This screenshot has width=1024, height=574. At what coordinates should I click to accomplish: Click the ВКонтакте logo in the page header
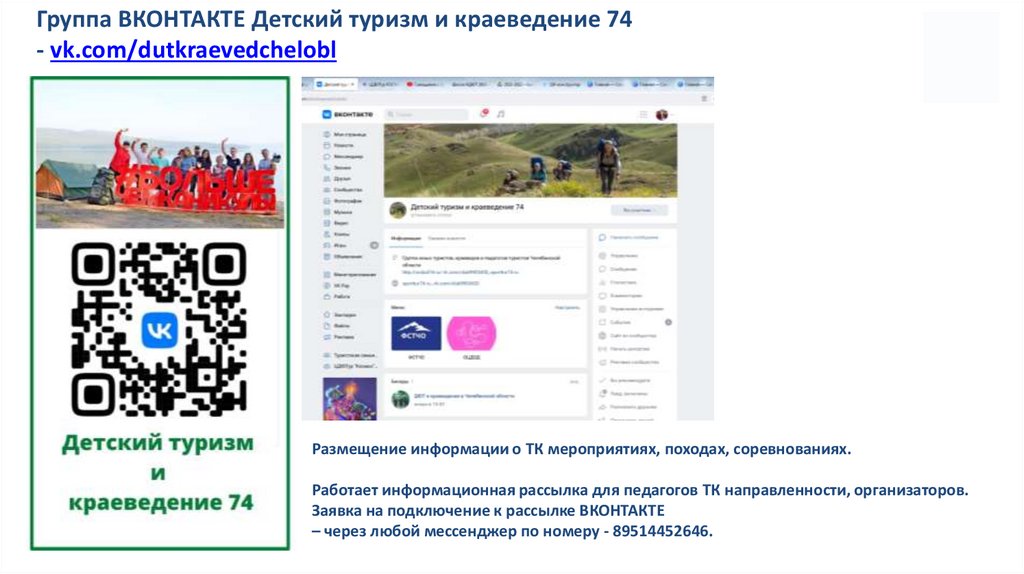point(347,114)
